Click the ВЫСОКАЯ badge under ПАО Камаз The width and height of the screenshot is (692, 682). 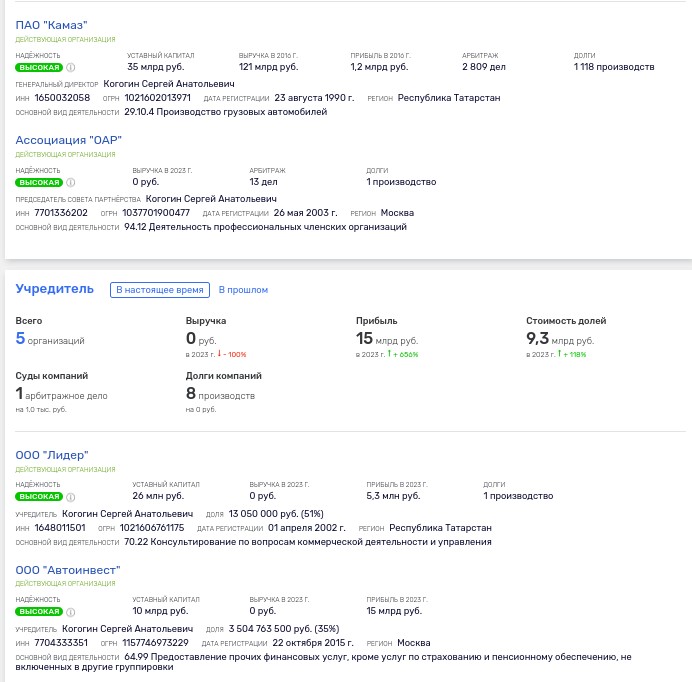(39, 68)
